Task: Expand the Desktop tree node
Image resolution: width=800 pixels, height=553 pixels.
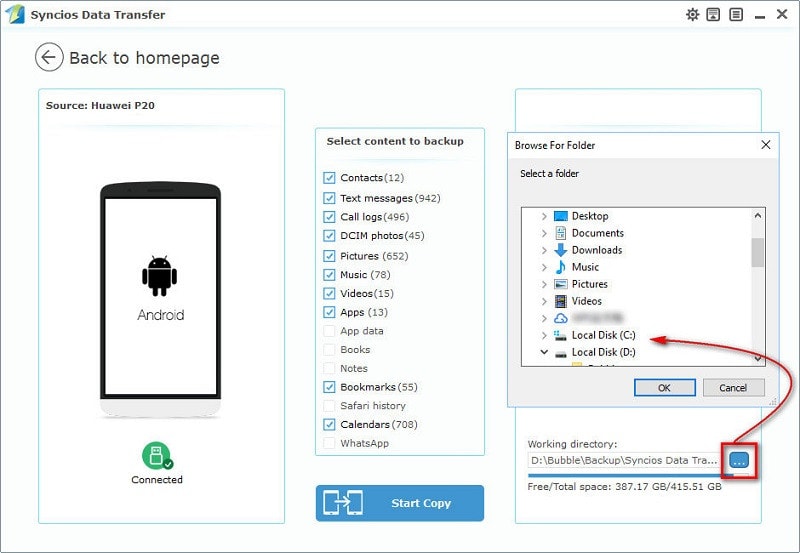Action: (544, 216)
